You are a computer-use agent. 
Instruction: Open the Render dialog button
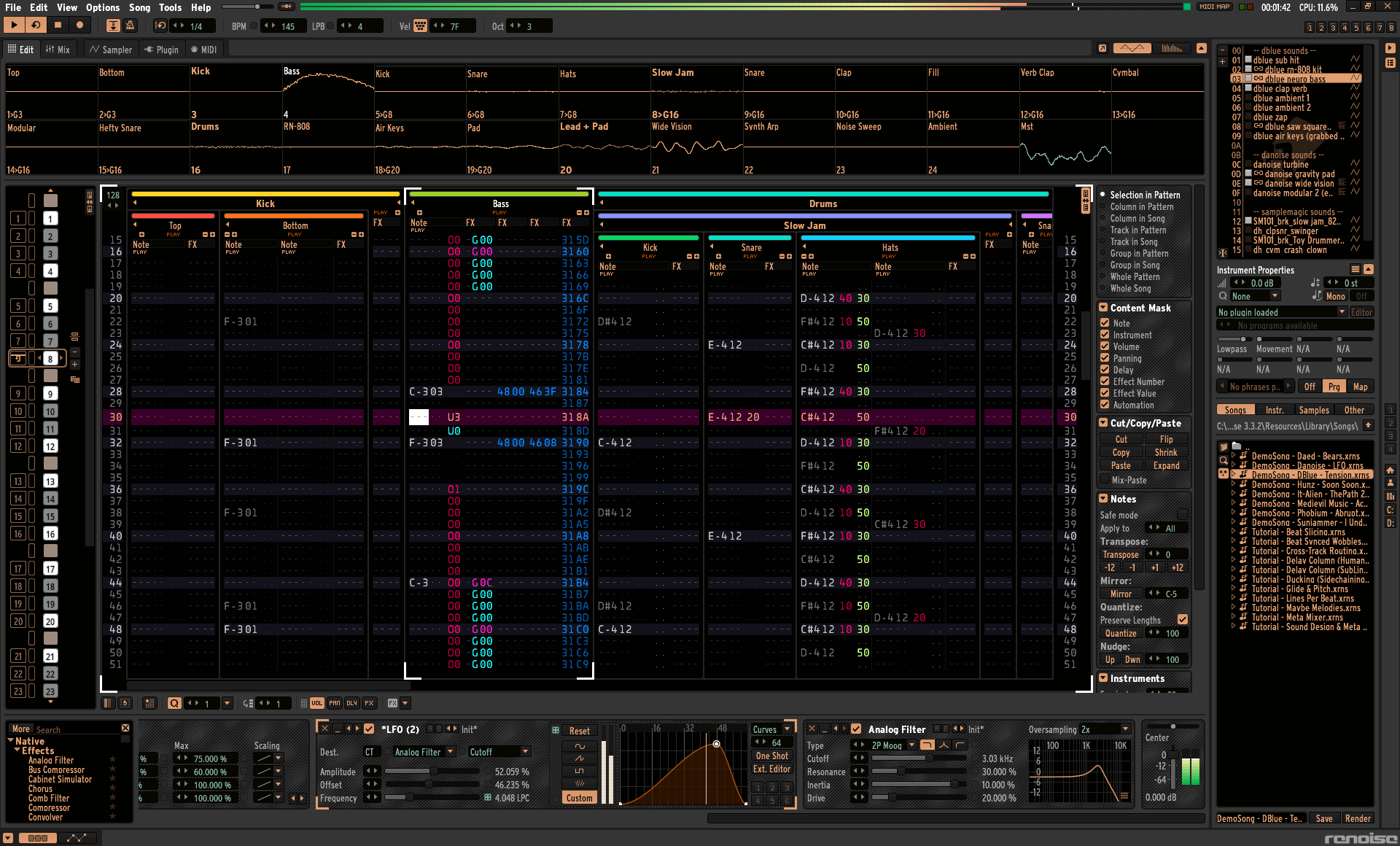point(1358,818)
